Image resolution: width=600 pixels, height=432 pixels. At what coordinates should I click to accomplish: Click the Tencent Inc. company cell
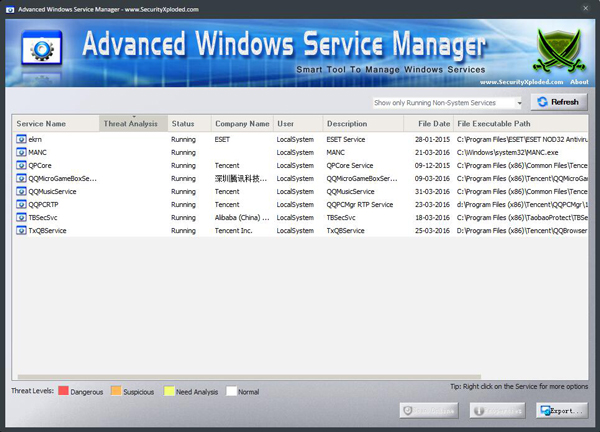pyautogui.click(x=233, y=230)
